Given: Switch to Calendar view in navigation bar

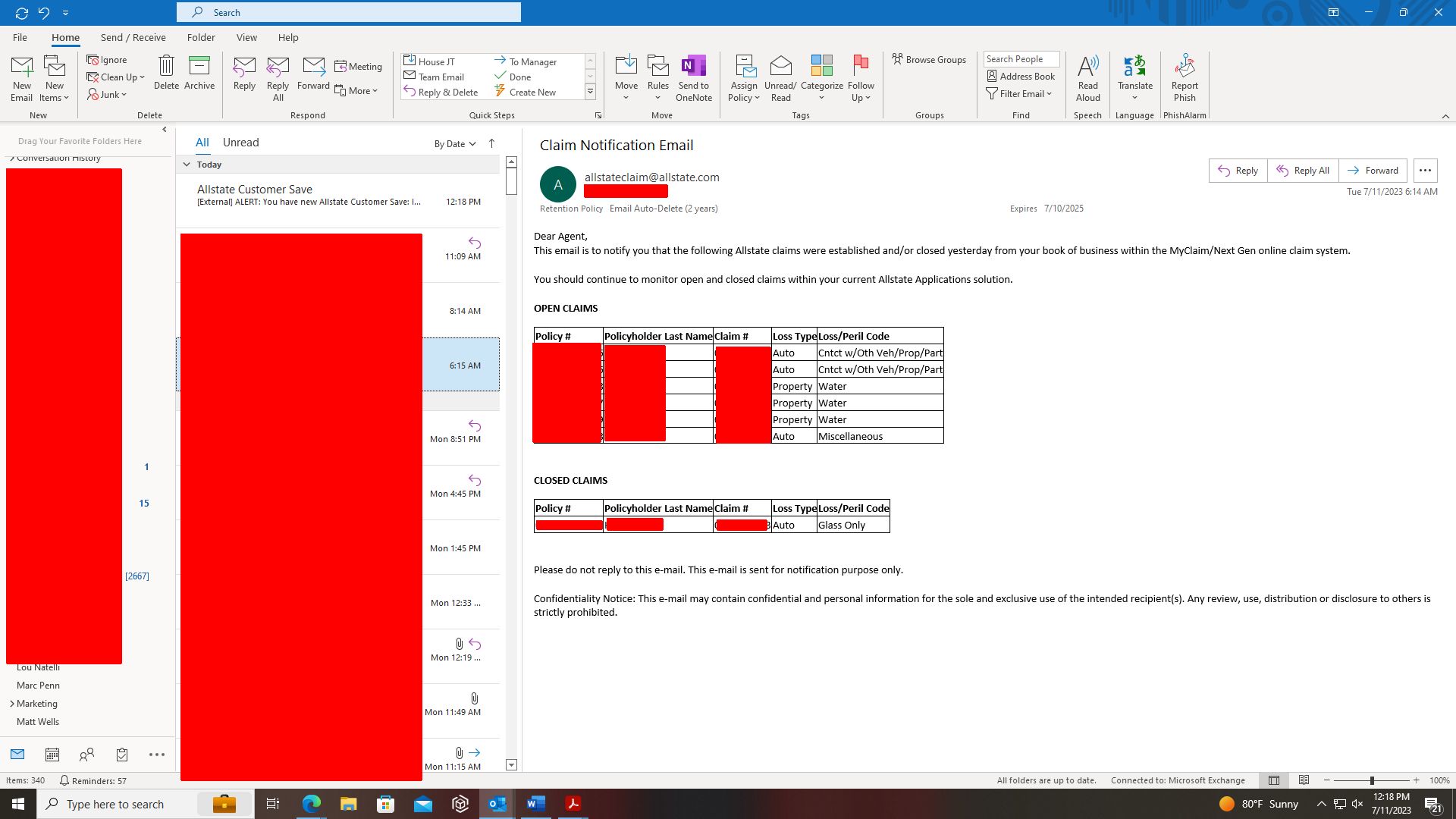Looking at the screenshot, I should (x=52, y=755).
